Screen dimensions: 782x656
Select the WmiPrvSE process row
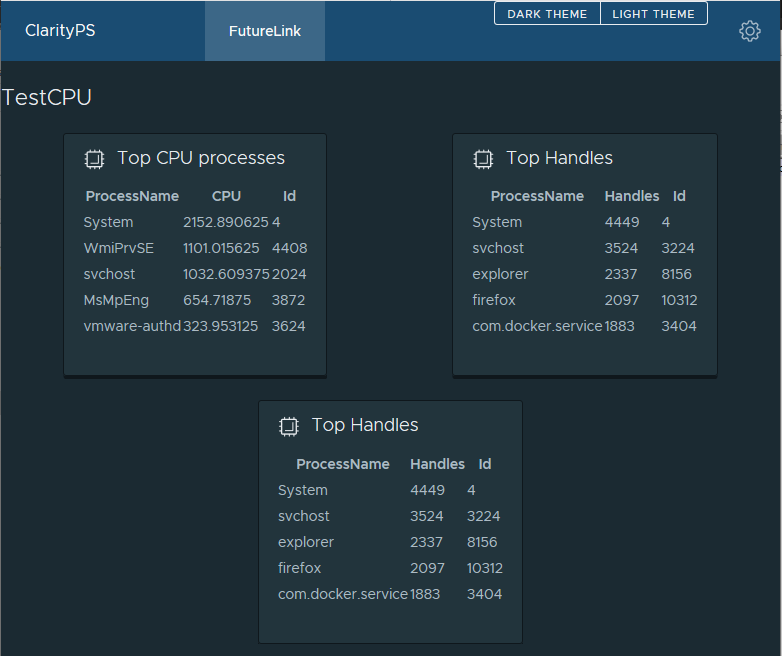[119, 248]
